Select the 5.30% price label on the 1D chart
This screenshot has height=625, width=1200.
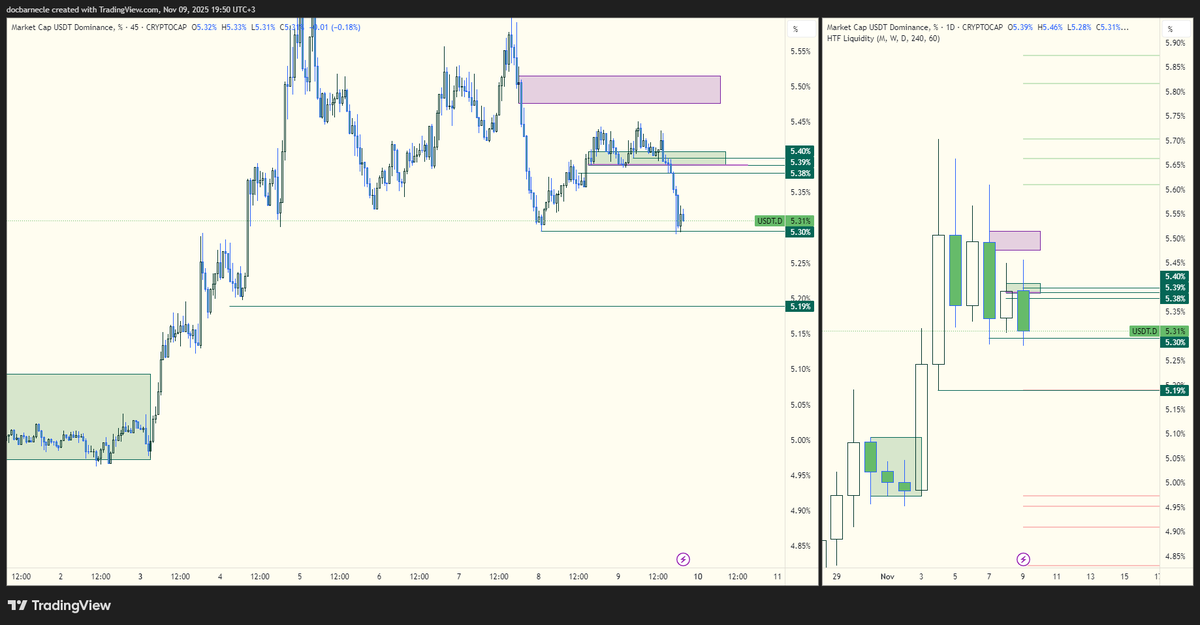tap(1173, 342)
